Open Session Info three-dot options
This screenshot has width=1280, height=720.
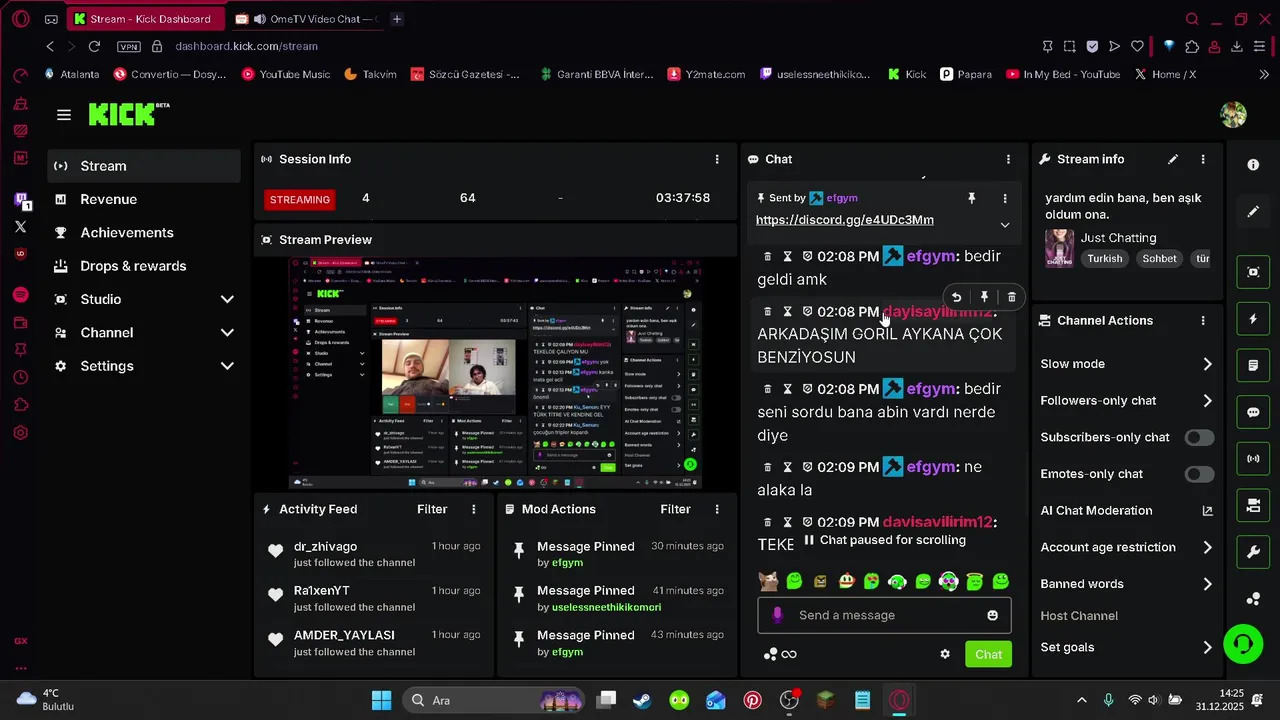[x=717, y=159]
